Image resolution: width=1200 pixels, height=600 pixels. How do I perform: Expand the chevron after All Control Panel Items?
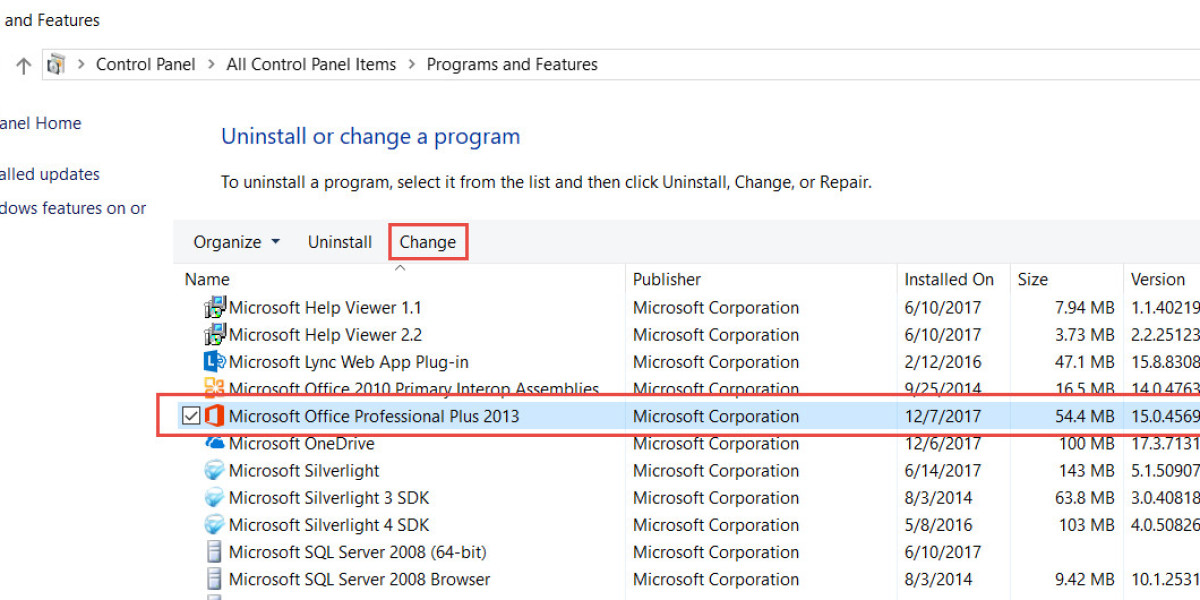412,65
